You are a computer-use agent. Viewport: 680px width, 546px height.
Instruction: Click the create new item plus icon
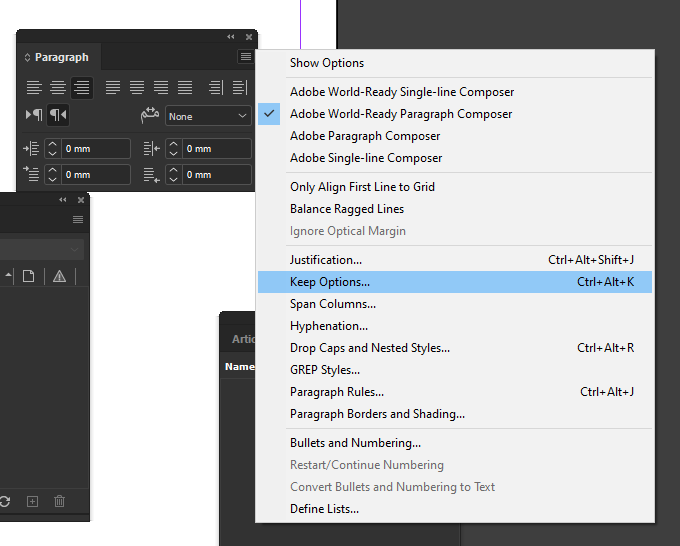pos(33,502)
